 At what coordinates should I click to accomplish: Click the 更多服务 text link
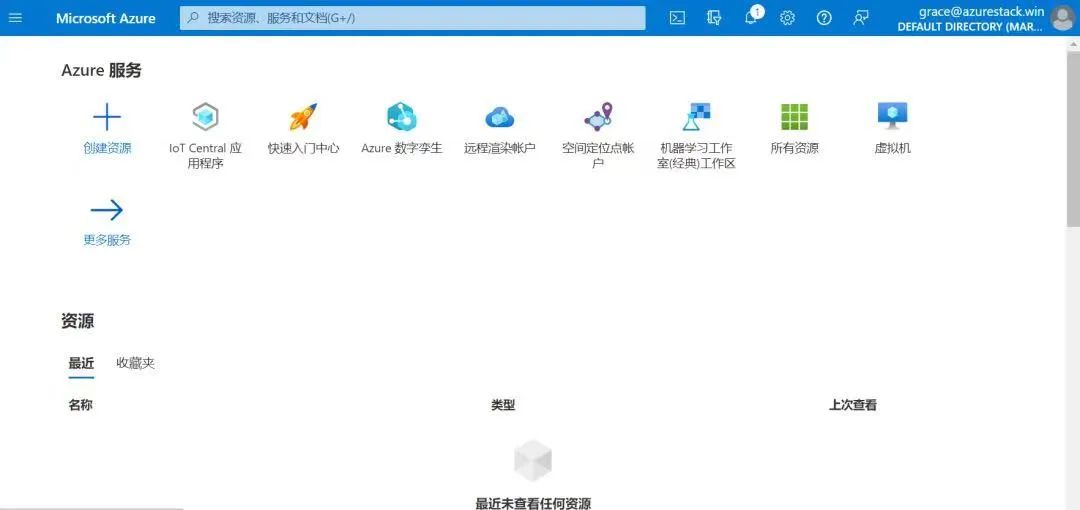pyautogui.click(x=107, y=240)
